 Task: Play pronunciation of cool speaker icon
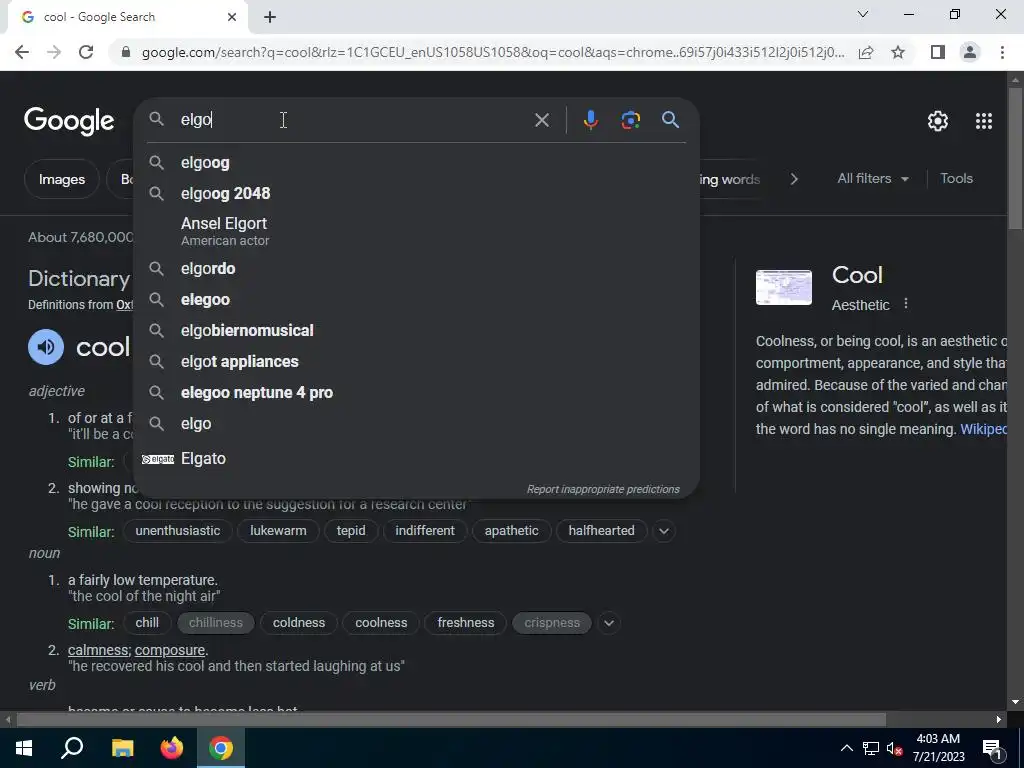tap(46, 347)
